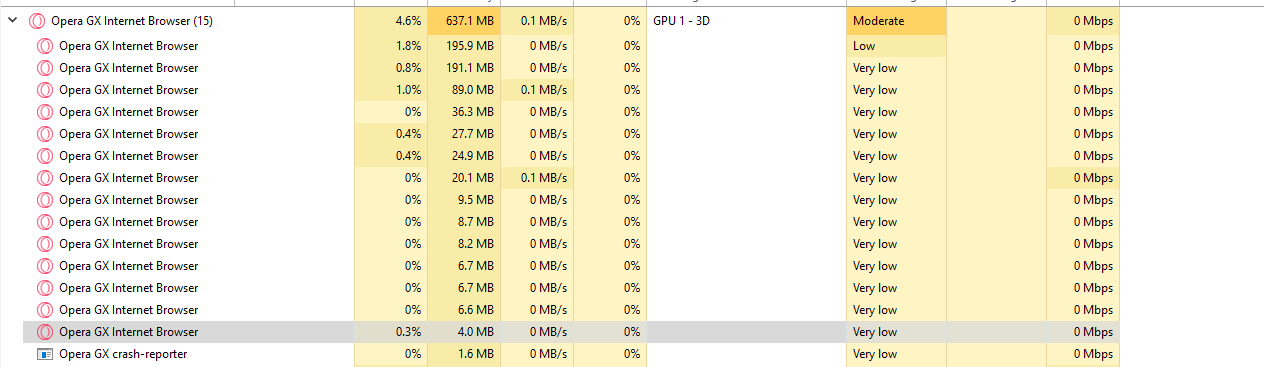This screenshot has width=1264, height=367.
Task: Click the Opera icon on the 20.1 MB process
Action: [x=44, y=178]
